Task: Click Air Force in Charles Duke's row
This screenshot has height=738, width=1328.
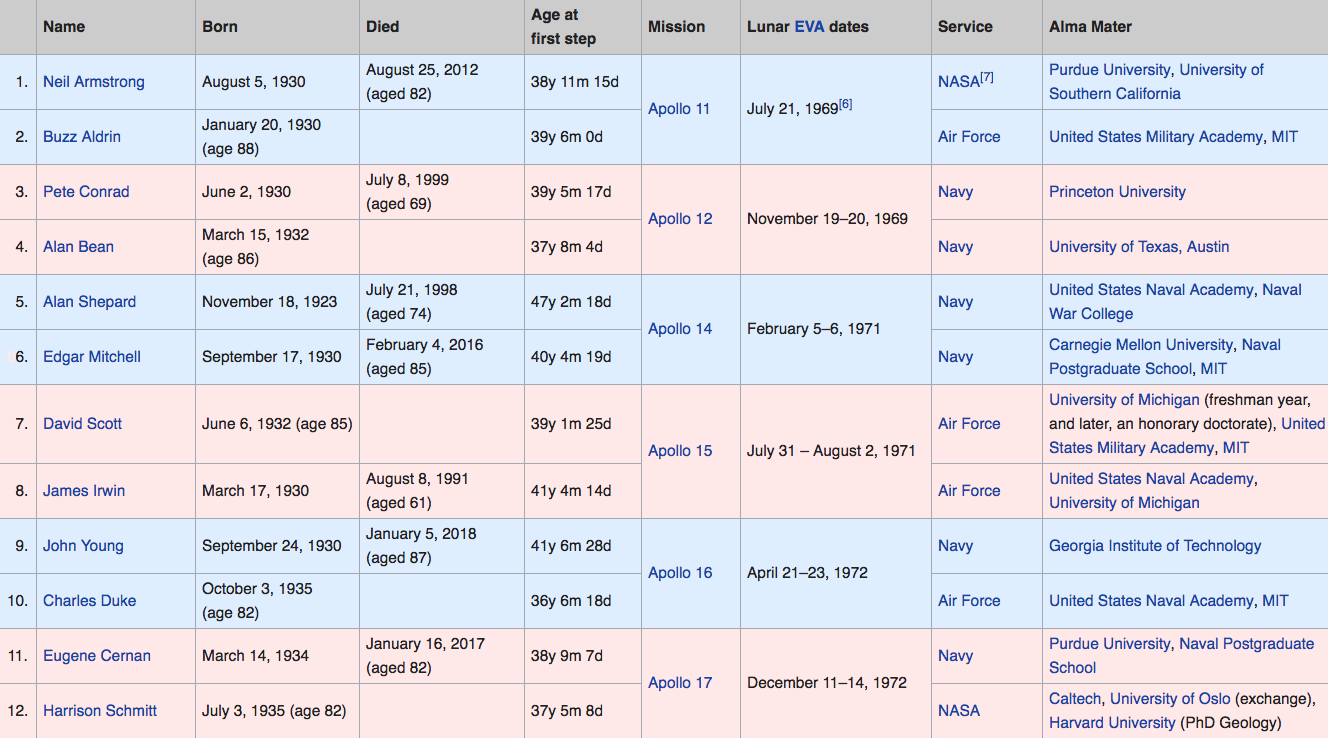Action: click(969, 601)
